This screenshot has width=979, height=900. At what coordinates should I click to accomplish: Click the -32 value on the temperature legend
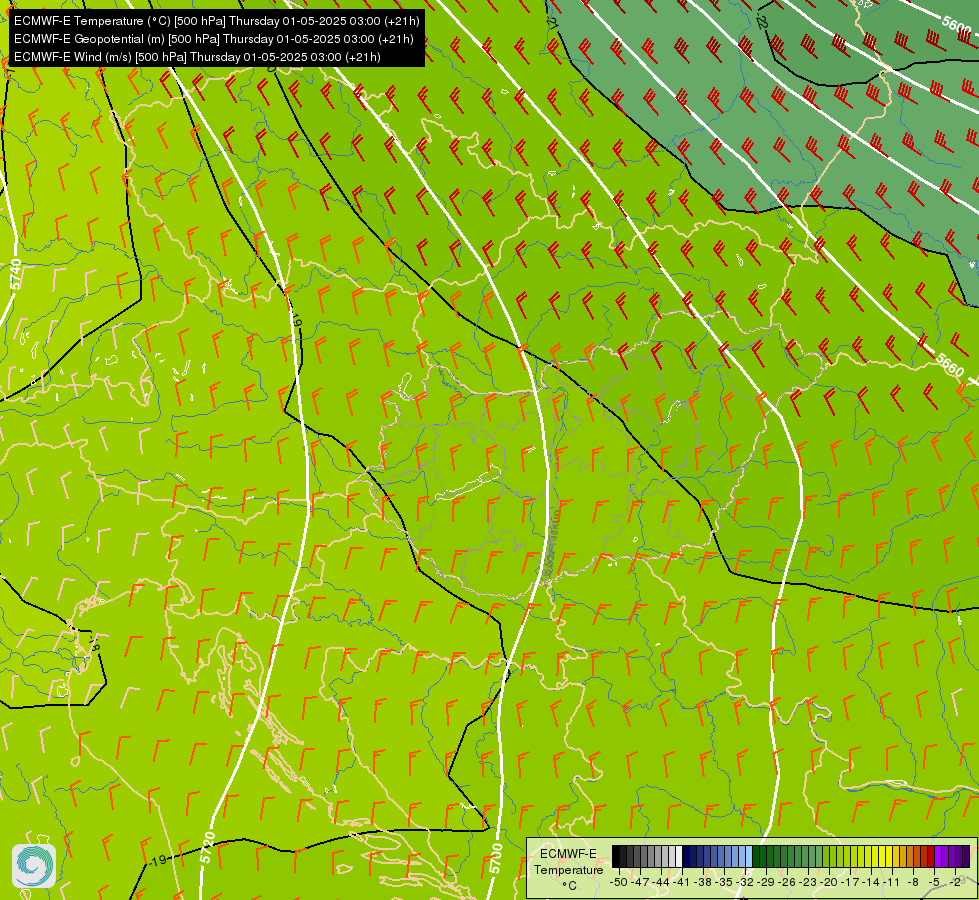point(745,882)
